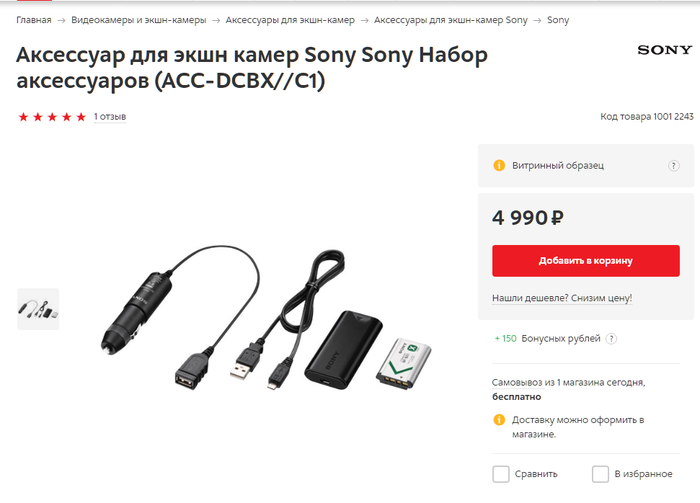
Task: Open help icon beside Бонусных рублей
Action: [x=611, y=339]
